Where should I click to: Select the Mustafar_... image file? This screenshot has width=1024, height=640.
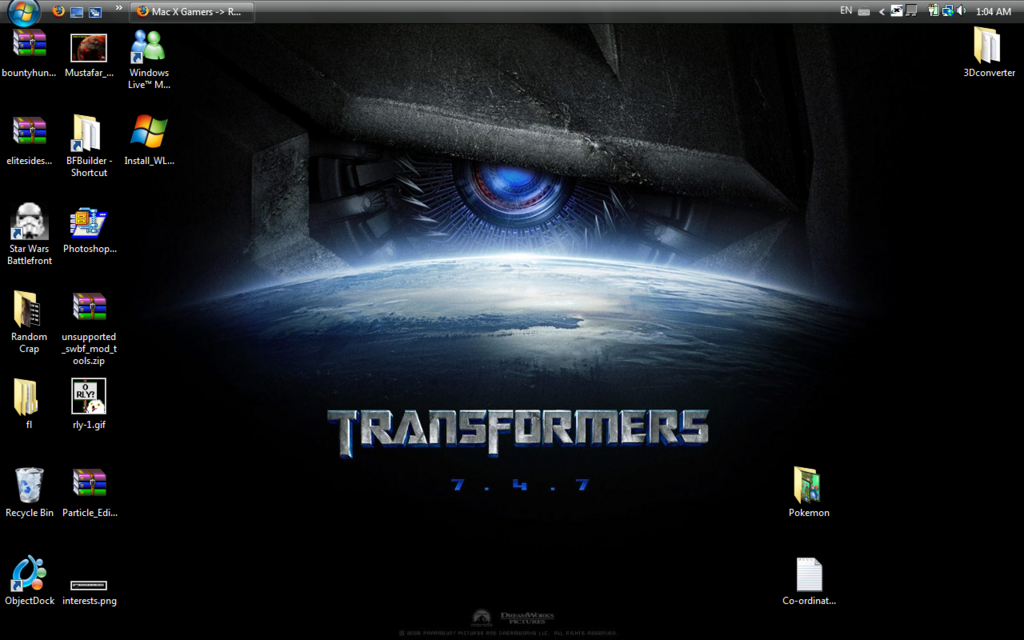pos(89,55)
